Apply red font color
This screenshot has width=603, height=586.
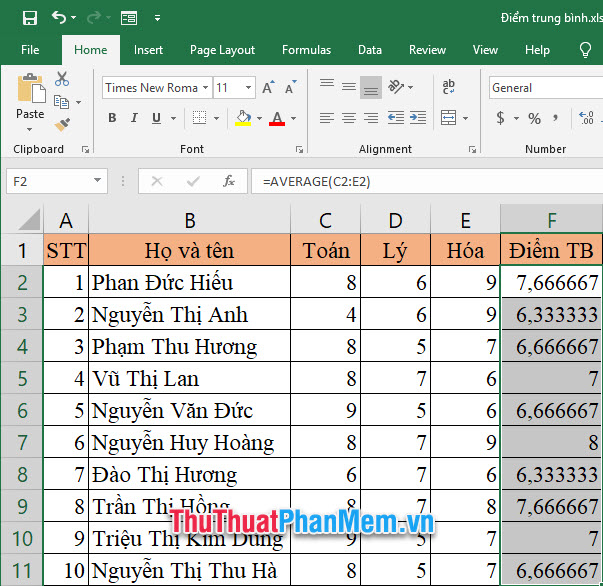click(277, 118)
